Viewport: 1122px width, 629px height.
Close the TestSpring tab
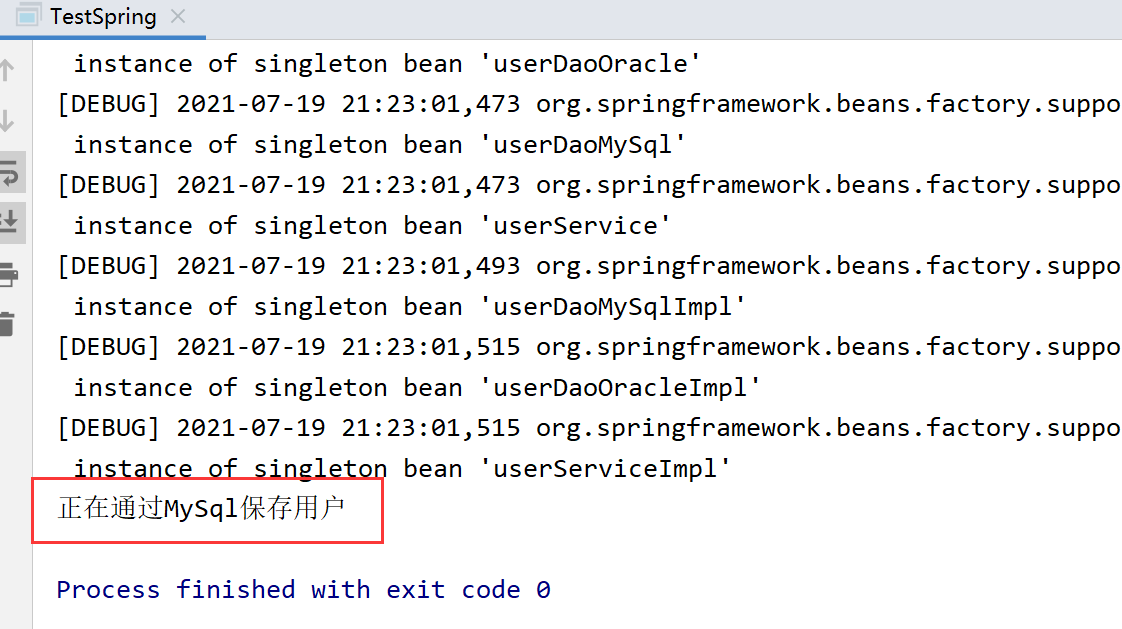[178, 16]
